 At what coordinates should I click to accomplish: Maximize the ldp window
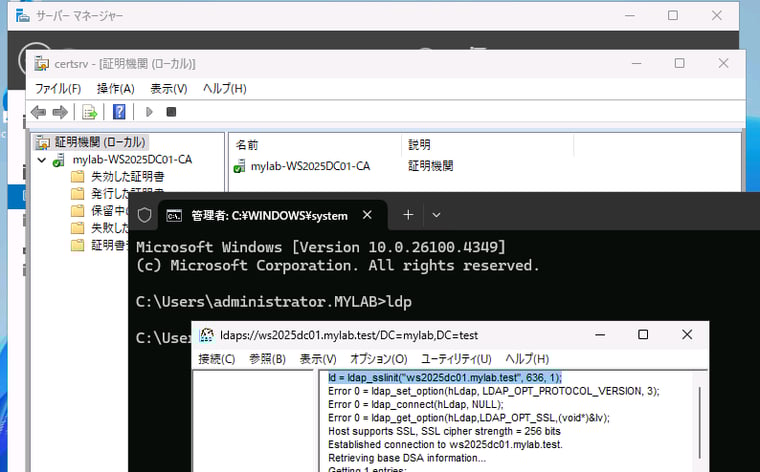tap(643, 334)
